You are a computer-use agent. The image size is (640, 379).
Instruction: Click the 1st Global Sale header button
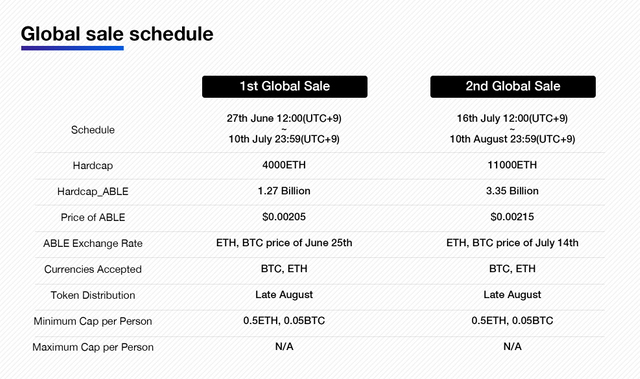tap(284, 86)
